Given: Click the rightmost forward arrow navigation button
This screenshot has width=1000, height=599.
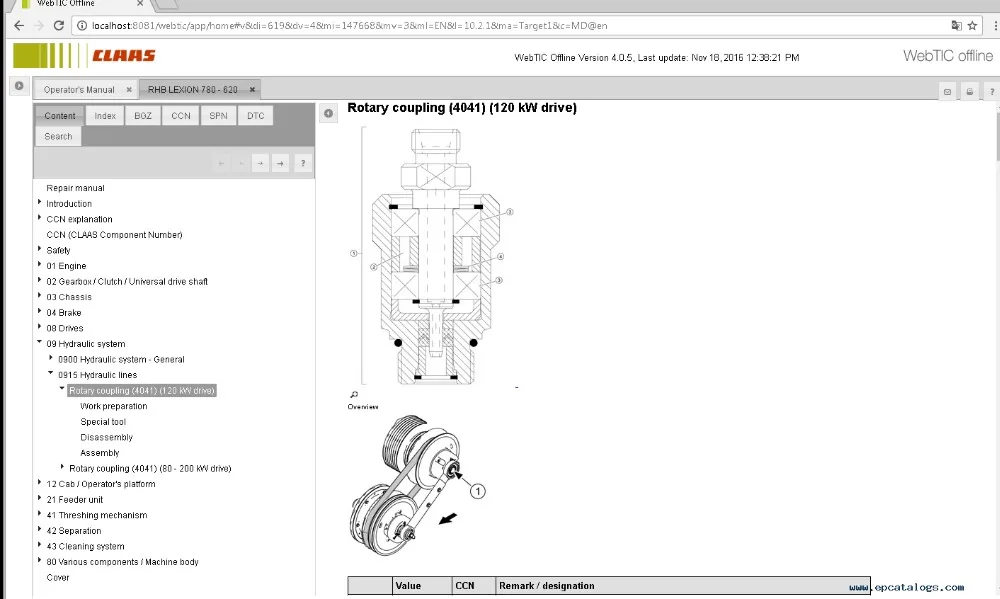Looking at the screenshot, I should pyautogui.click(x=280, y=163).
